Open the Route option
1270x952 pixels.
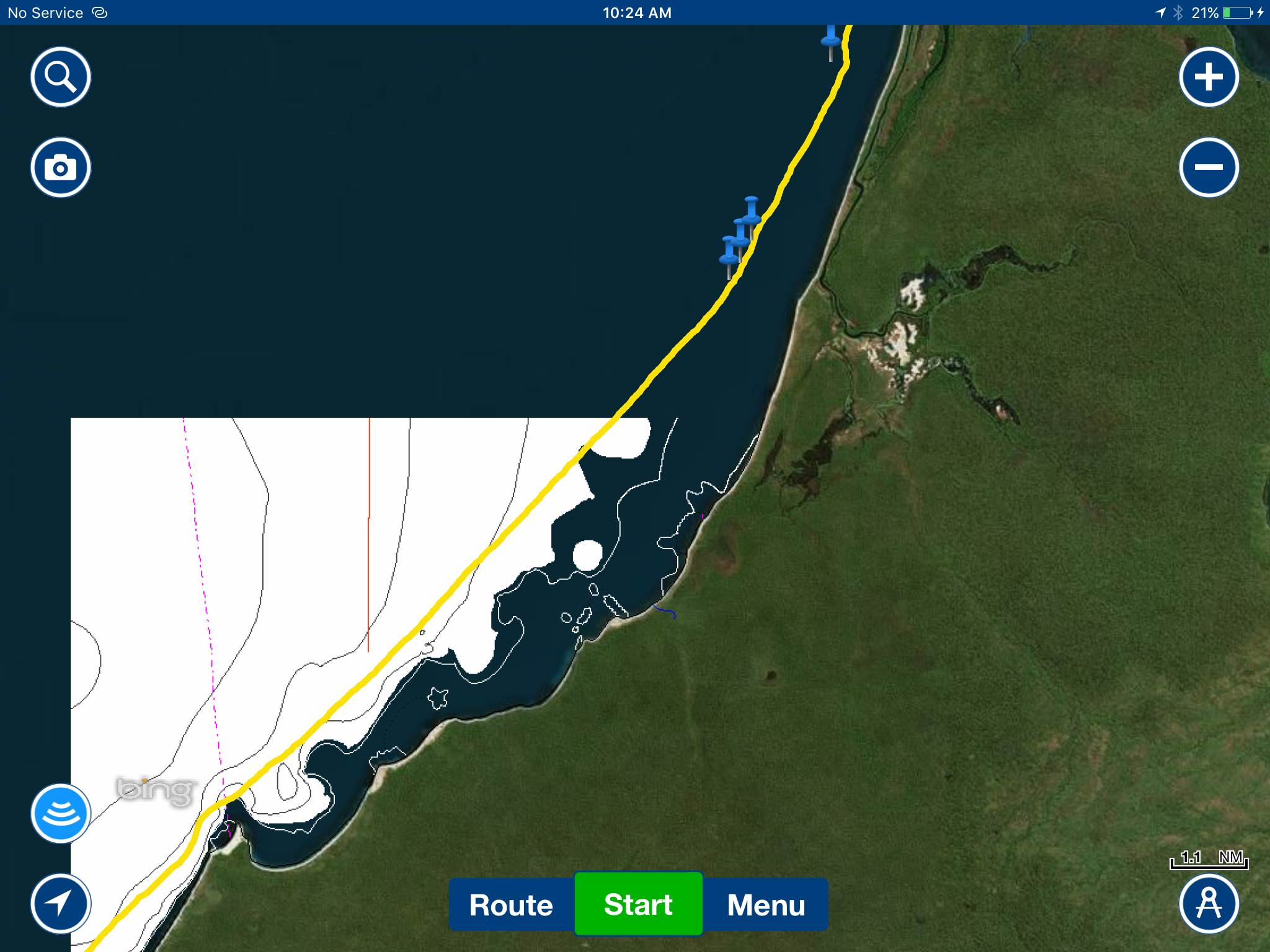click(x=511, y=905)
